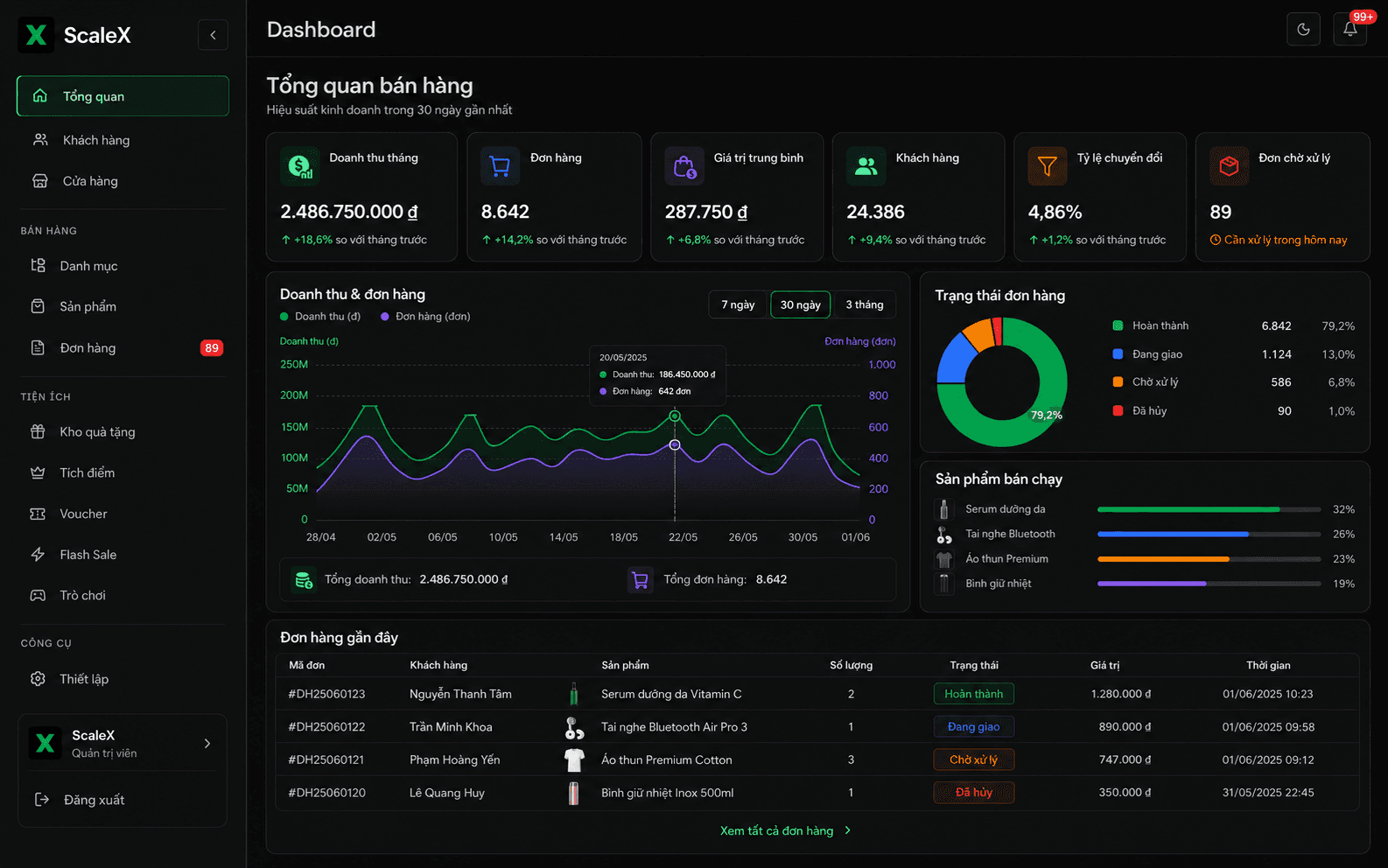Toggle dark mode with the moon icon
The image size is (1388, 868).
1303,29
